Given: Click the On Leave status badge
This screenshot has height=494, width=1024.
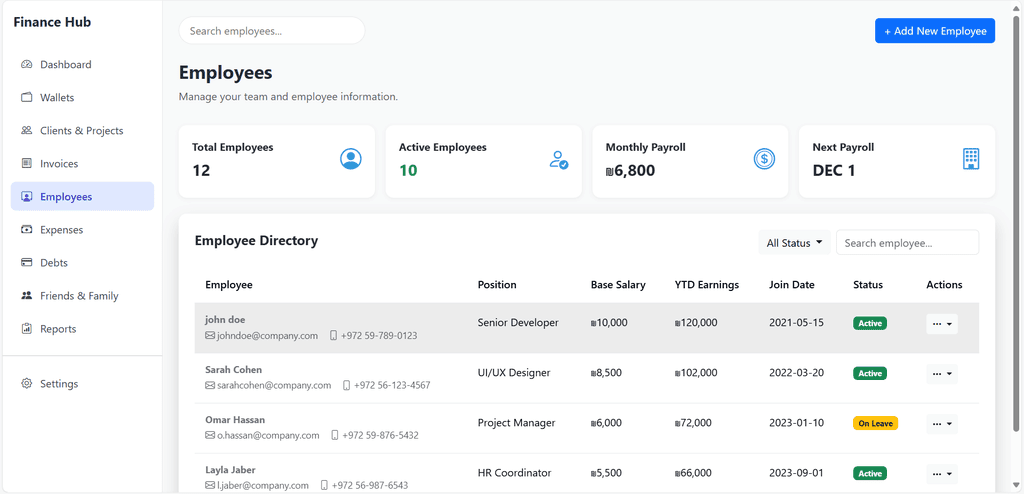Looking at the screenshot, I should (875, 423).
